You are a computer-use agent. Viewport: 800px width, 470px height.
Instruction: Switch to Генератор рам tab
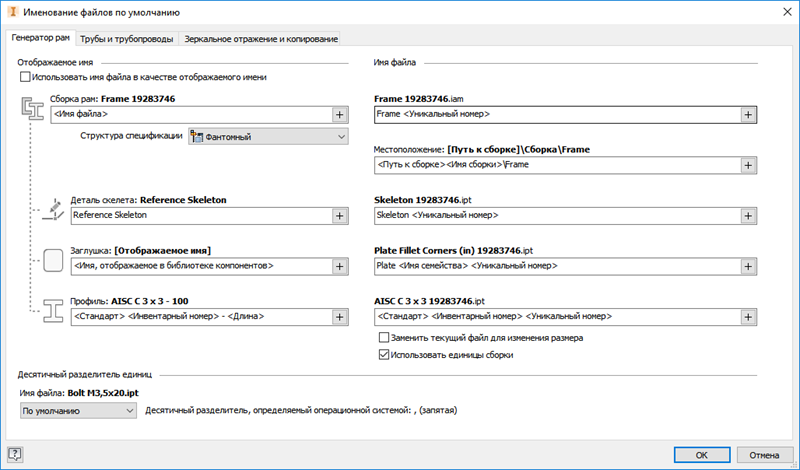pos(41,38)
